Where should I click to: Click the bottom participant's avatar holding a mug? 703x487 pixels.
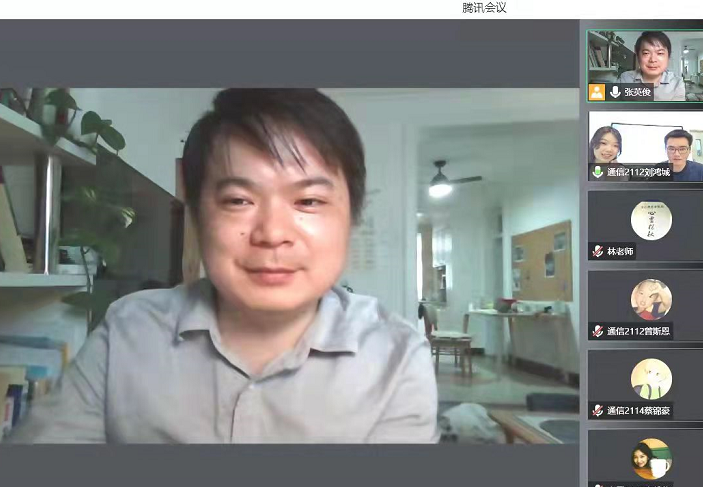point(651,458)
